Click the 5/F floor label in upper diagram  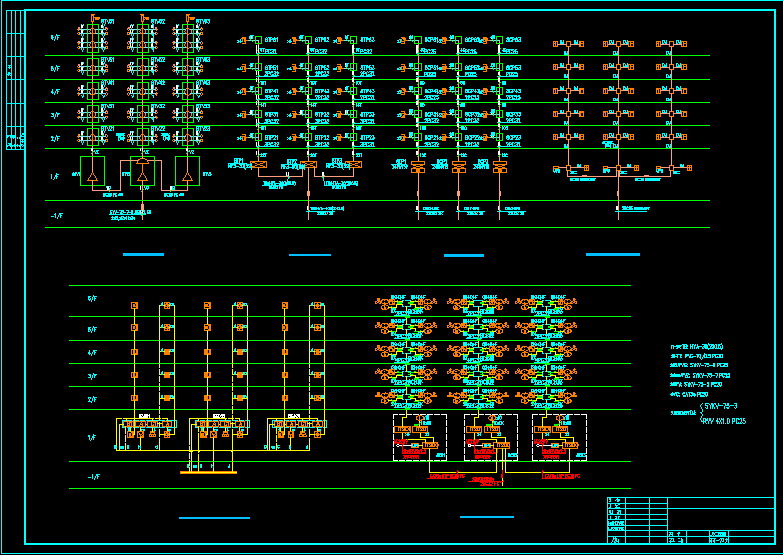coord(55,68)
